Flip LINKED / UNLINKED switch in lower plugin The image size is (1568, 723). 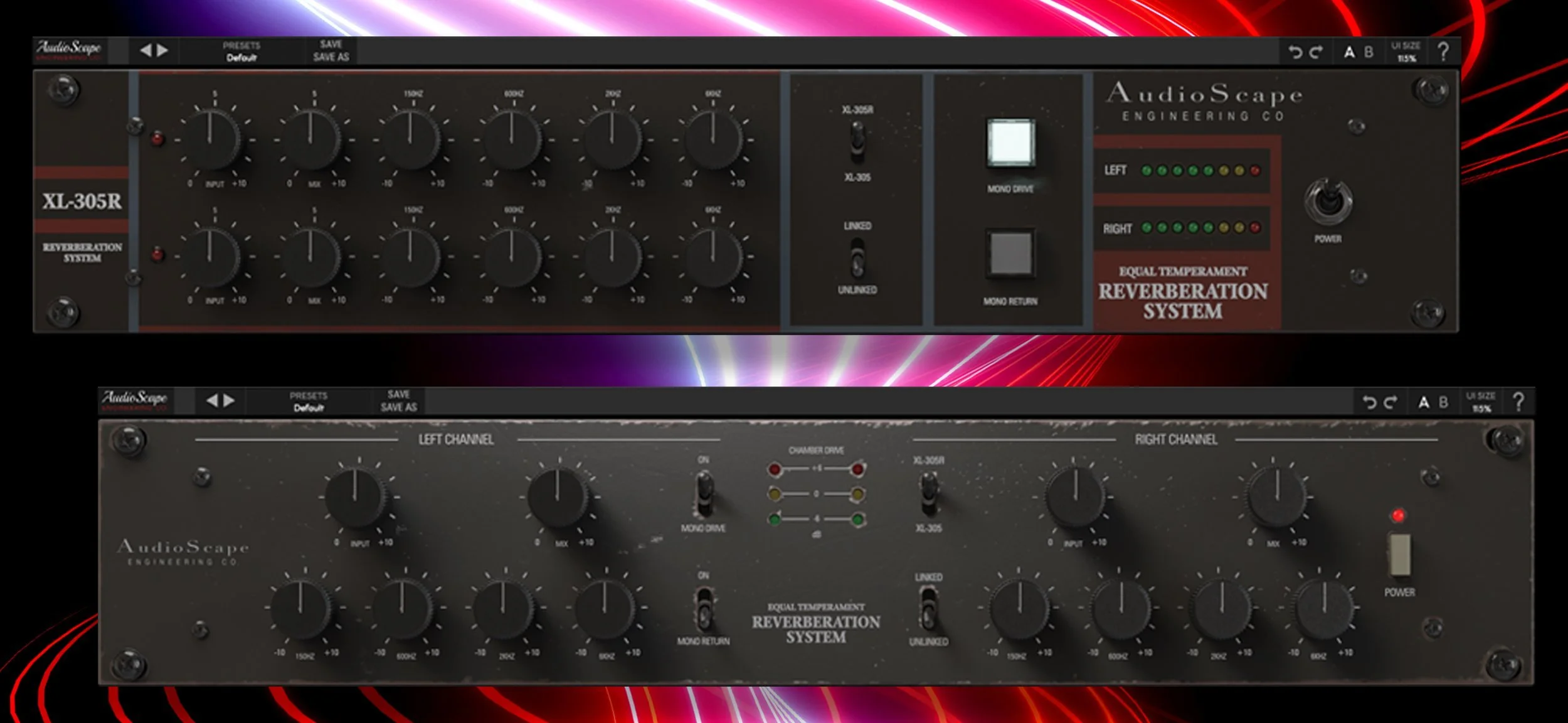[x=928, y=609]
